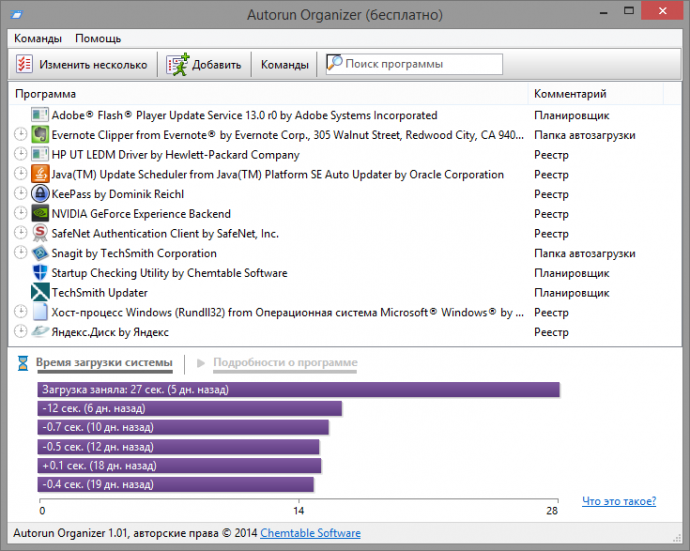Click the magnifier icon in search box

pyautogui.click(x=334, y=63)
